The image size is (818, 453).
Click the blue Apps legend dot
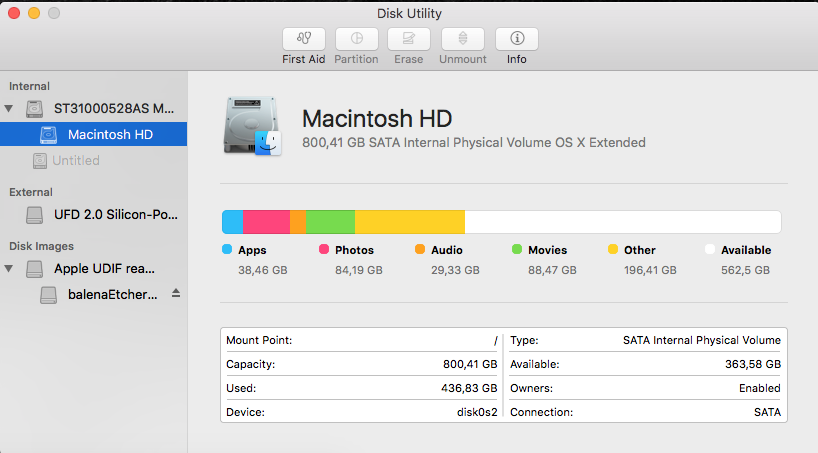point(227,250)
